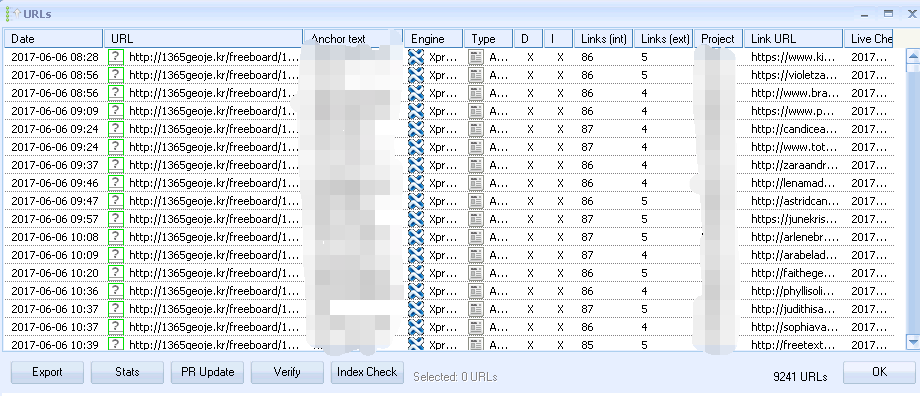Select the row dated 2017-06-06 08:28
The width and height of the screenshot is (920, 396).
[449, 57]
